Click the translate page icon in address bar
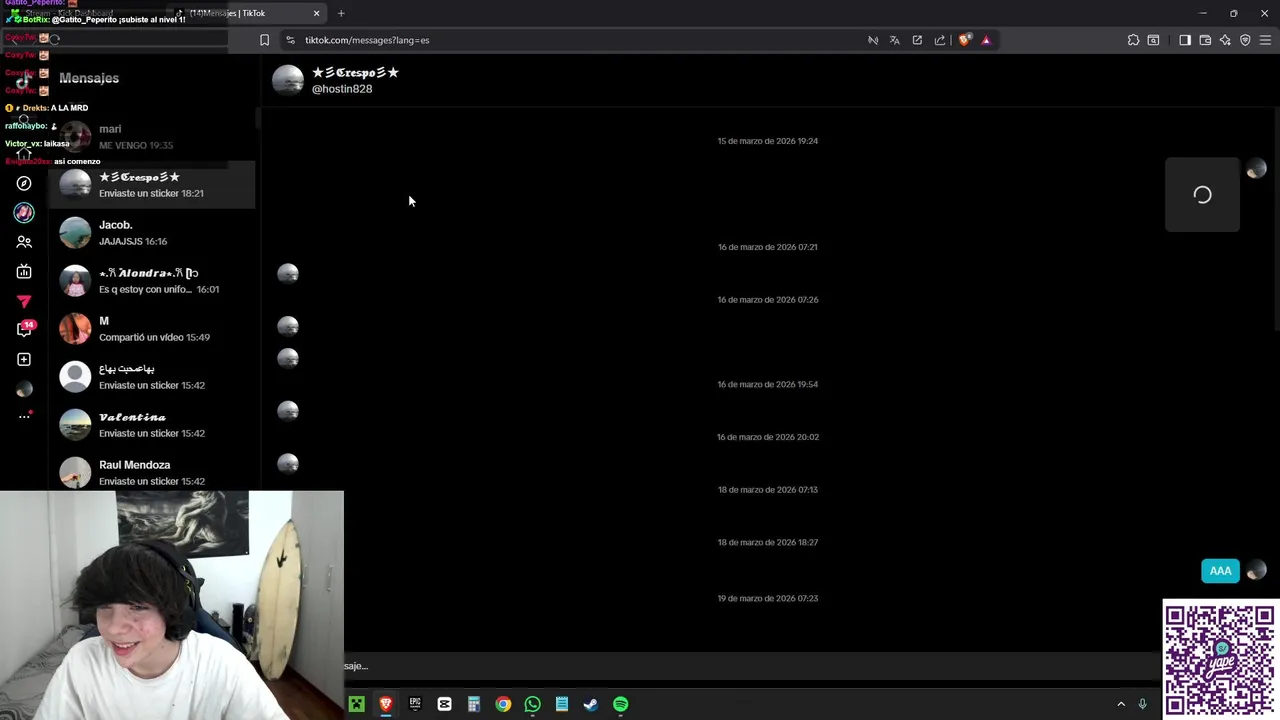The width and height of the screenshot is (1280, 720). pos(895,40)
